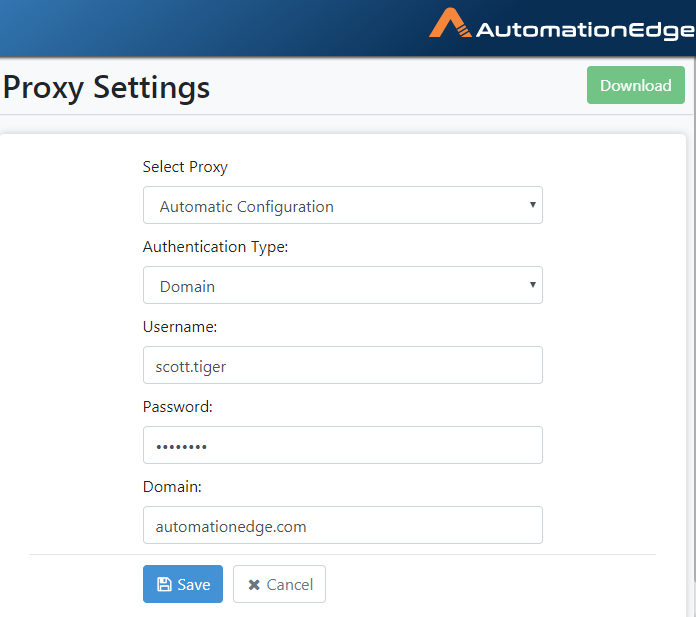Click the Select Proxy label
The image size is (696, 617).
(185, 167)
